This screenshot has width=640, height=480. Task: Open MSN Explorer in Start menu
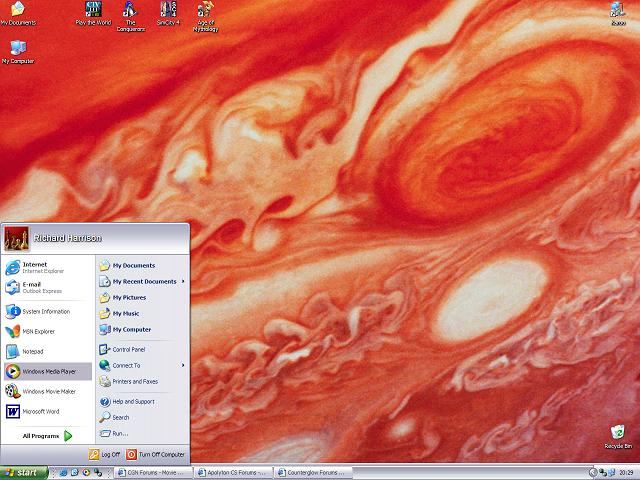click(40, 331)
